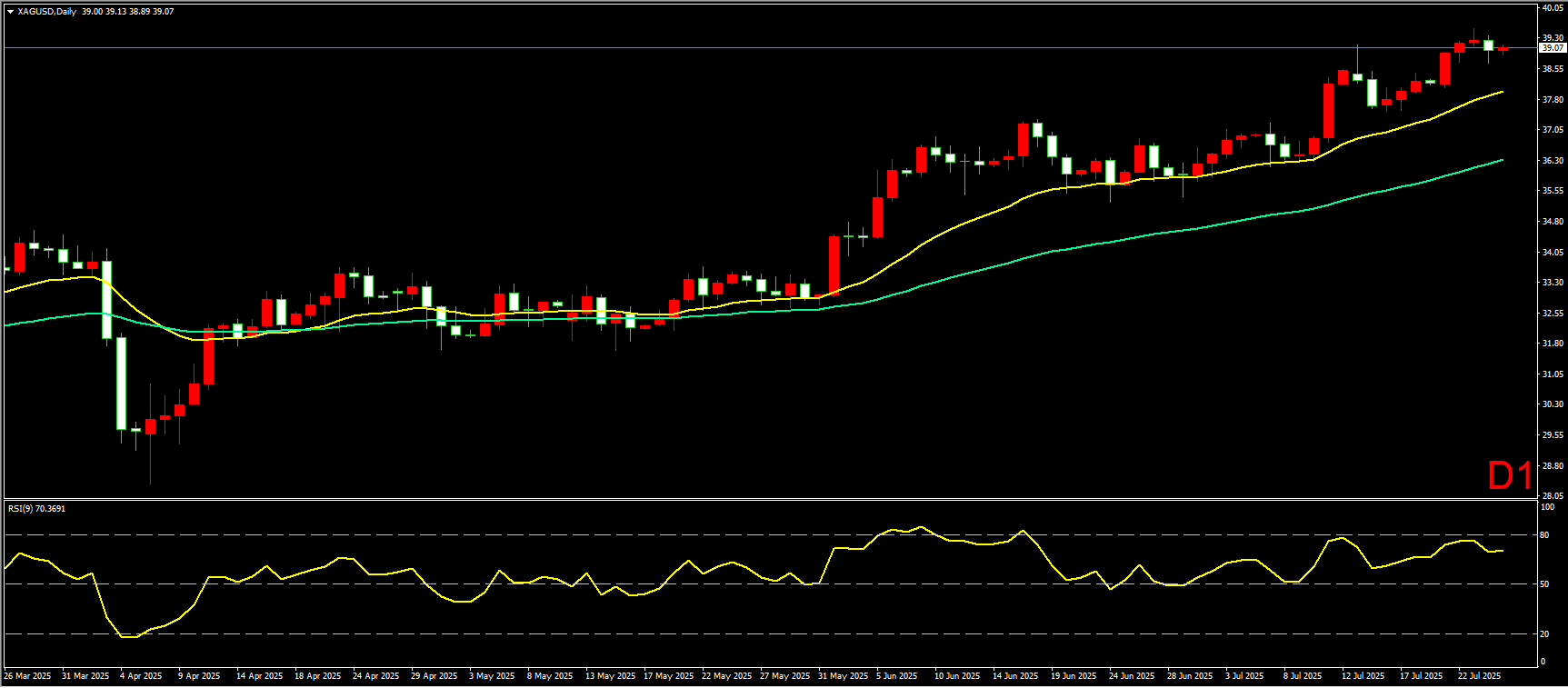Click the XAGUSD,Daily chart title
1568x688 pixels.
[x=46, y=12]
